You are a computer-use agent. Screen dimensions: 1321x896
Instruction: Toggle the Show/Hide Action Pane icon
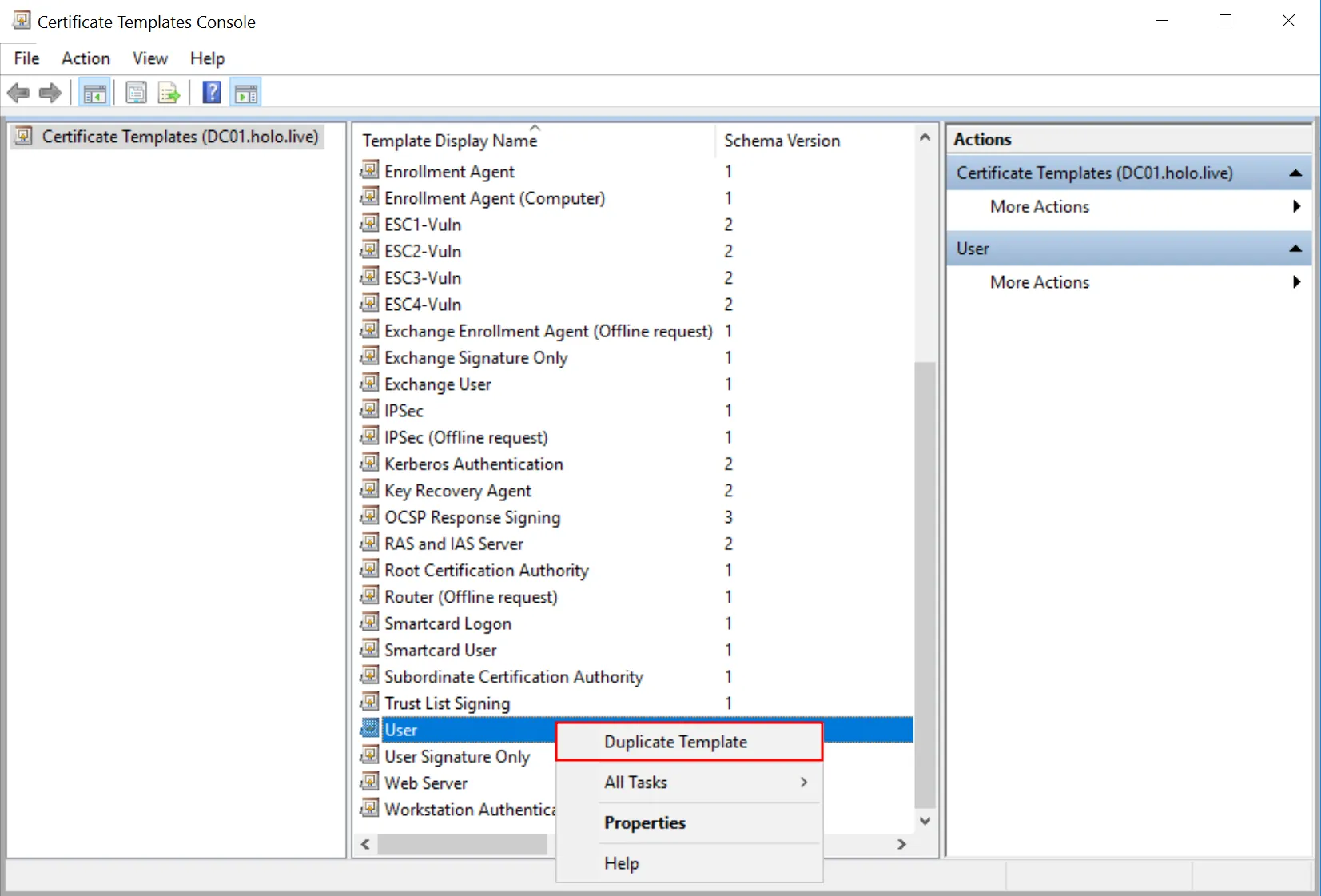(246, 94)
